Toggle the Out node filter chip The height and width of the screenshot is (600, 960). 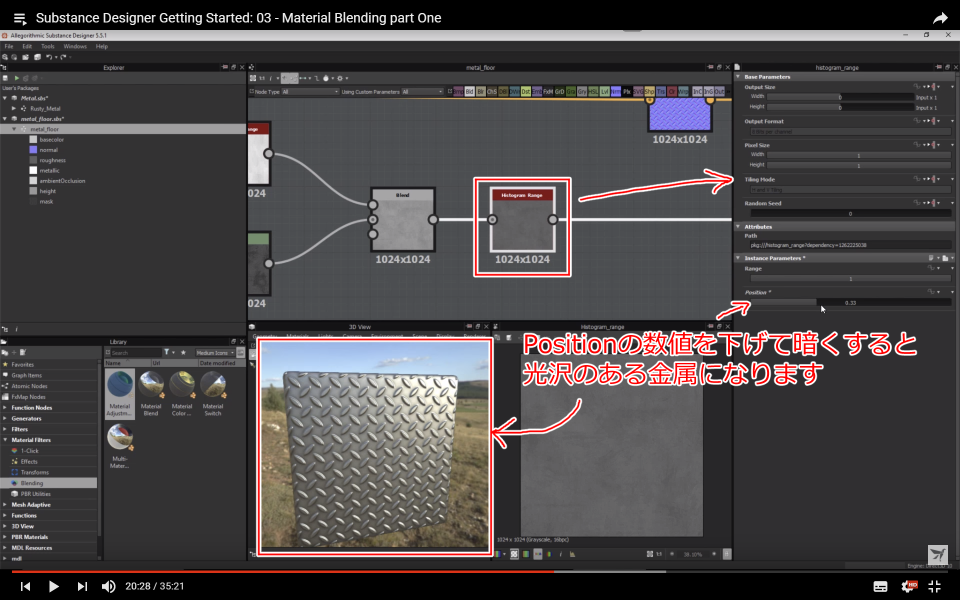719,92
